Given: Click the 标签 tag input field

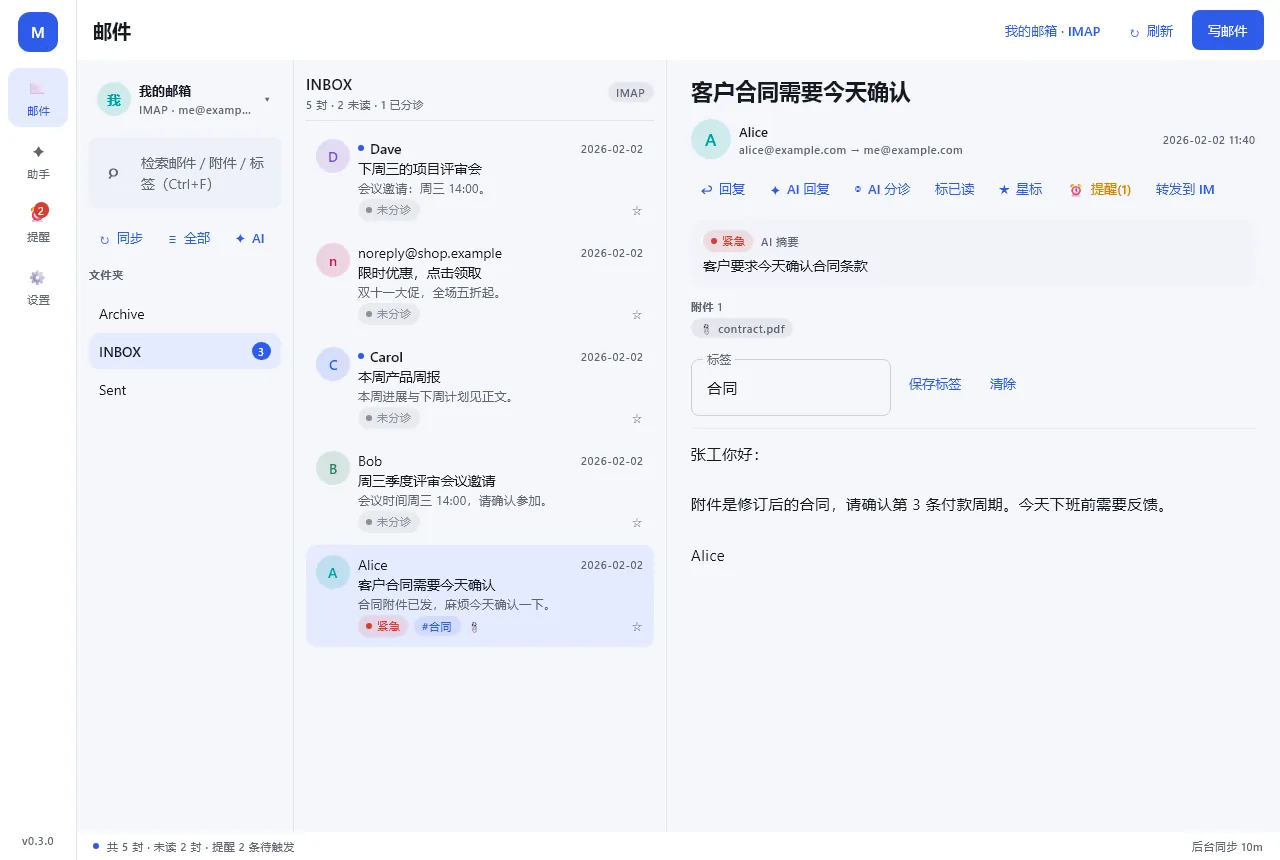Looking at the screenshot, I should click(x=791, y=388).
